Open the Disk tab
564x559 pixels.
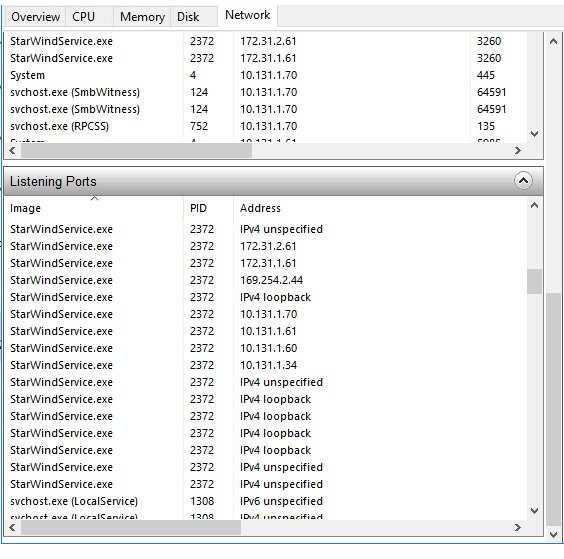[194, 17]
